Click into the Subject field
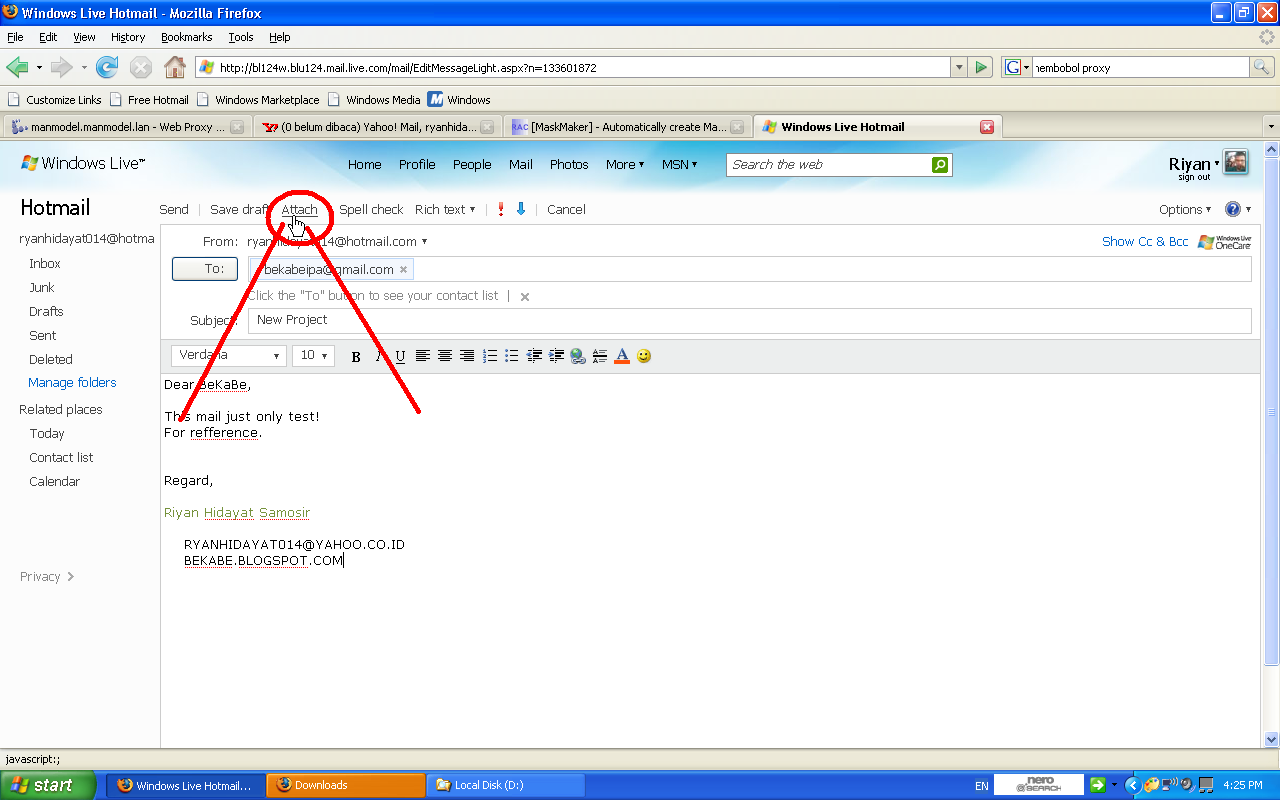The width and height of the screenshot is (1280, 800). click(750, 321)
